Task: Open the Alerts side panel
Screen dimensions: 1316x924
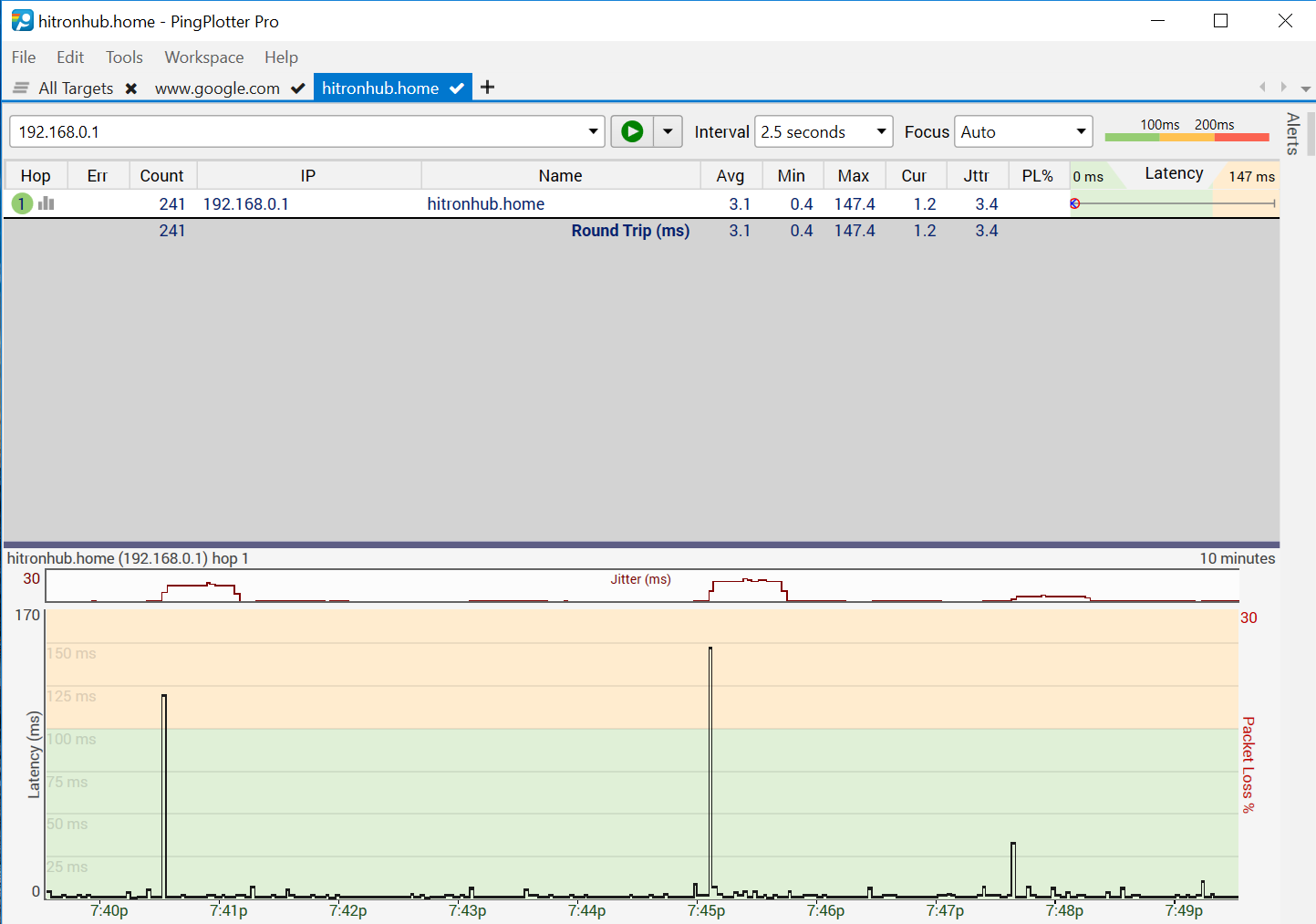Action: pyautogui.click(x=1292, y=133)
